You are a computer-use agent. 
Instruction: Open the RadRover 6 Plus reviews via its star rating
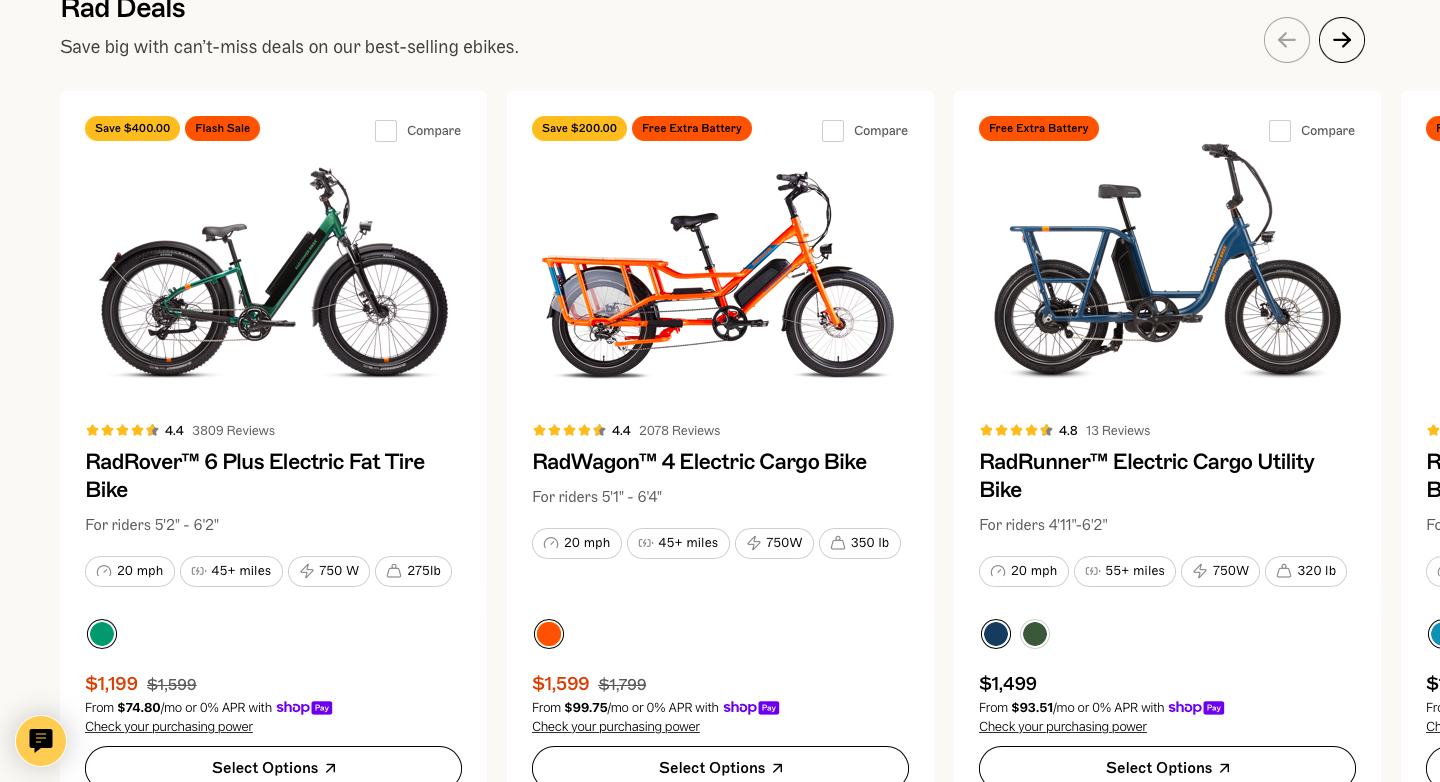click(x=122, y=430)
